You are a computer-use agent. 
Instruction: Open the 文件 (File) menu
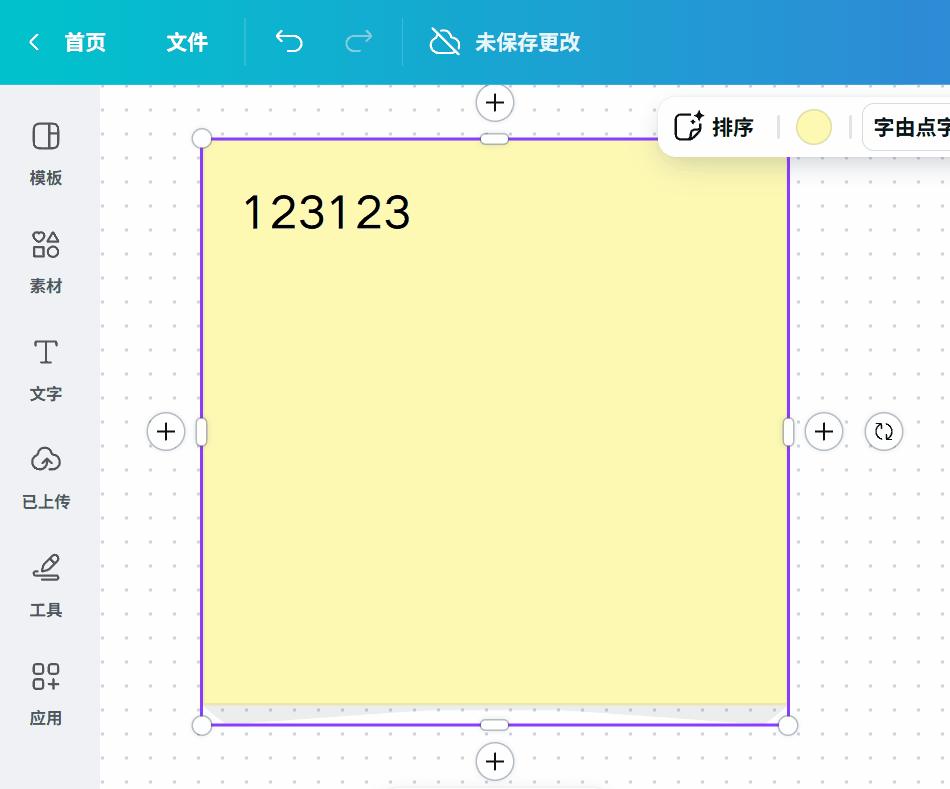[186, 43]
